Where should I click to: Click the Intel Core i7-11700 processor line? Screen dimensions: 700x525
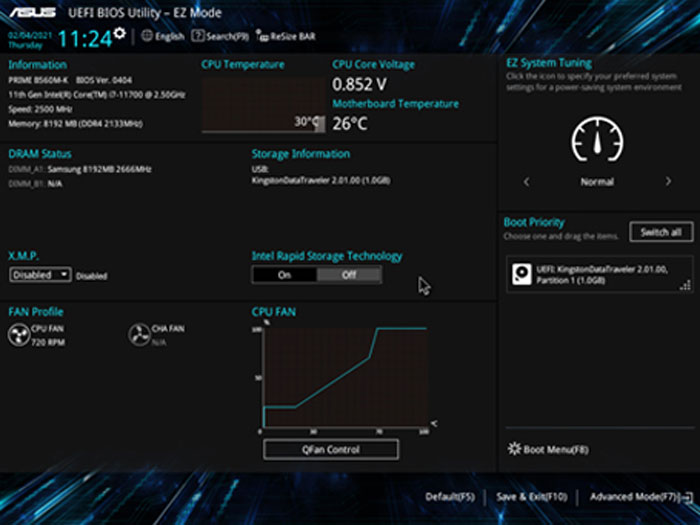click(x=97, y=95)
